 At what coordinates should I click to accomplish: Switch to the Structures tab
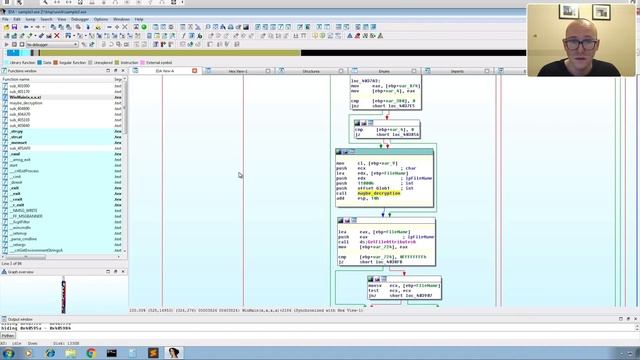click(311, 71)
